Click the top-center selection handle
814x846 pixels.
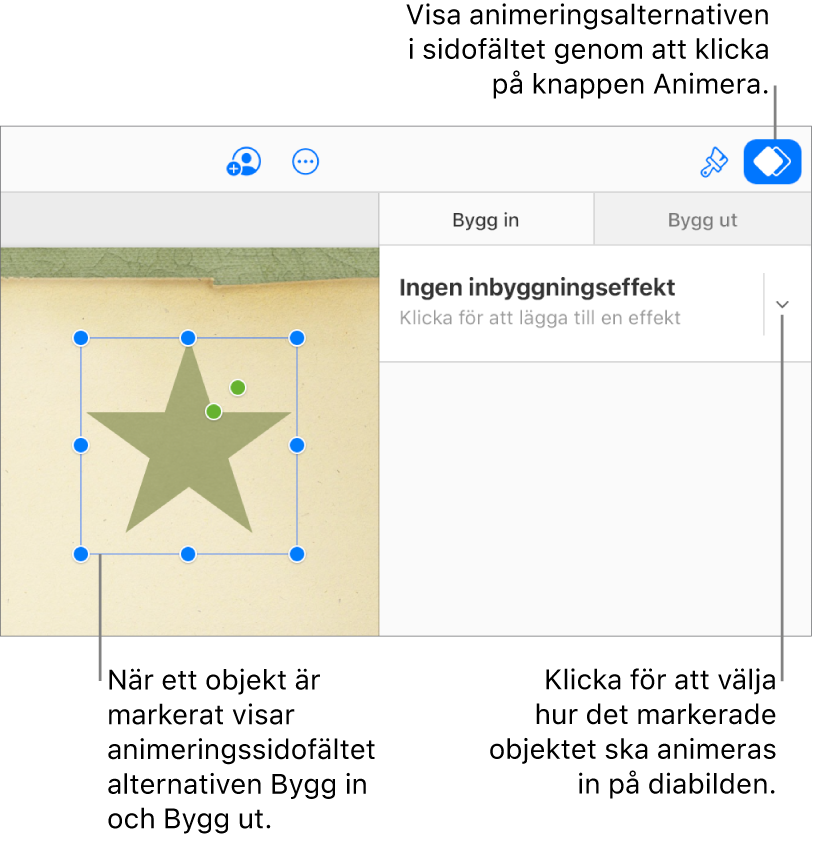pos(188,338)
